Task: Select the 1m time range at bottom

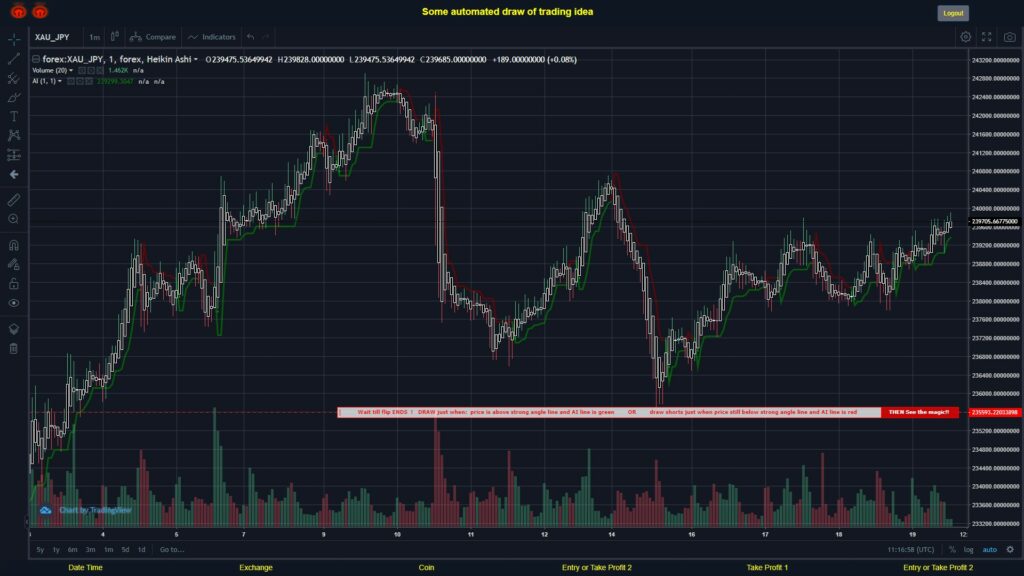Action: click(x=108, y=550)
